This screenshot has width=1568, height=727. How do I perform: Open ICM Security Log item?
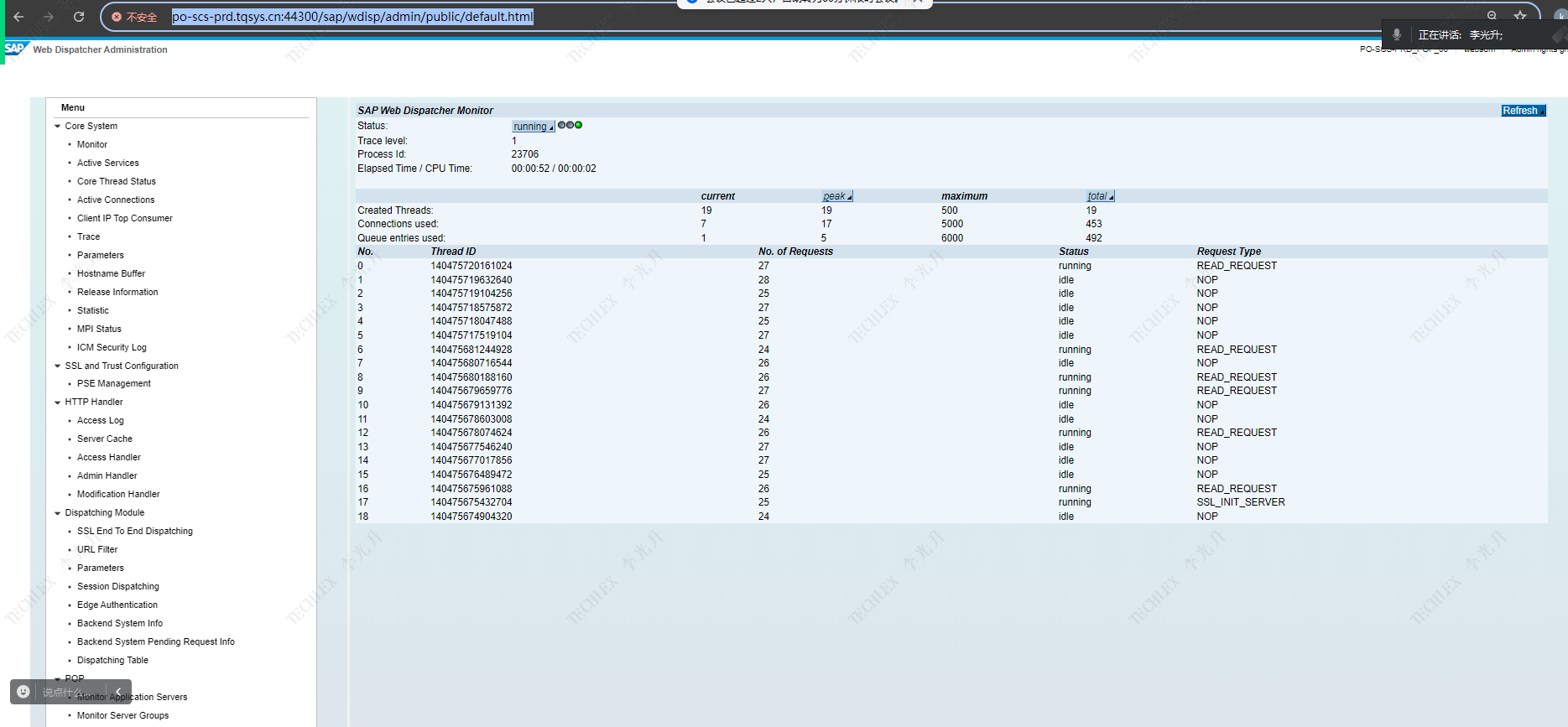(112, 347)
